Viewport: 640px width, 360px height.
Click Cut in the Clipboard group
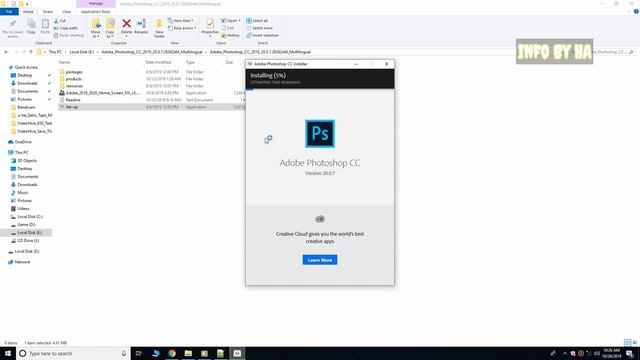coord(60,20)
